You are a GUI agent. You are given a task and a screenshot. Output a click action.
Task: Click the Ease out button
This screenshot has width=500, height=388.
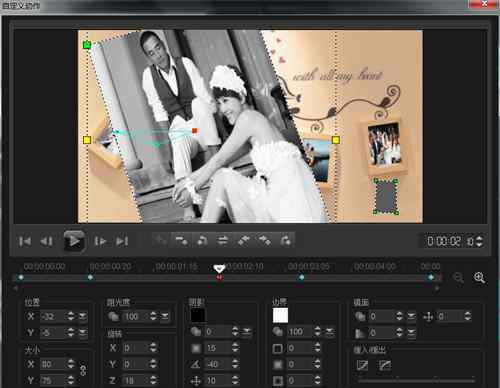point(385,365)
